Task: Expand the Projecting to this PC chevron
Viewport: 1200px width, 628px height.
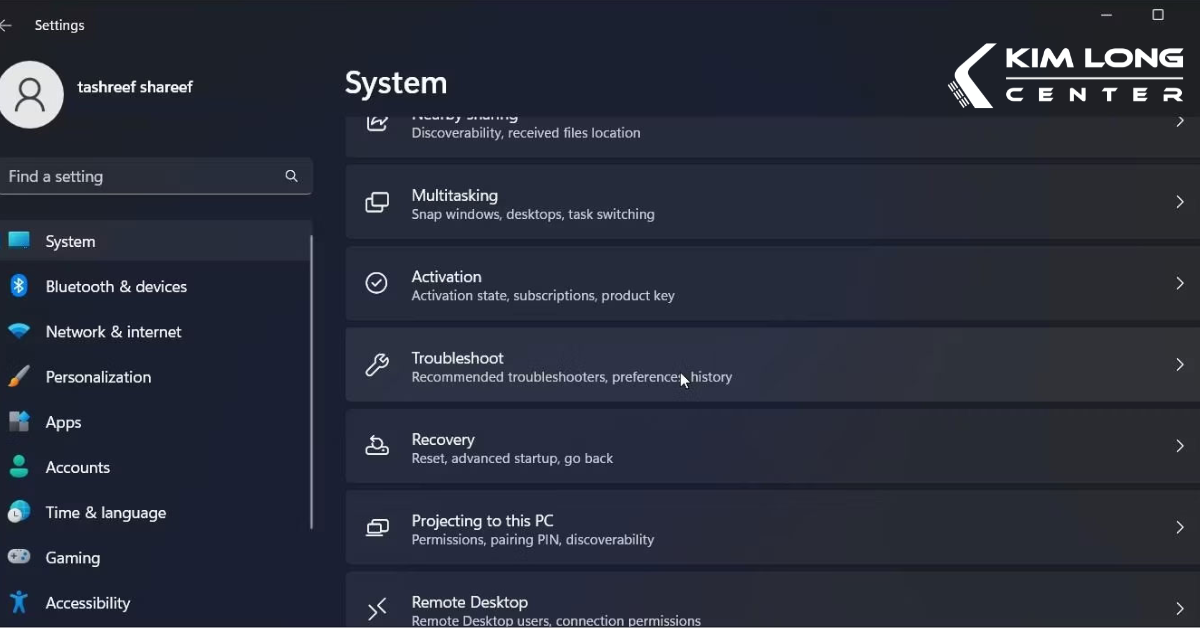Action: 1180,528
